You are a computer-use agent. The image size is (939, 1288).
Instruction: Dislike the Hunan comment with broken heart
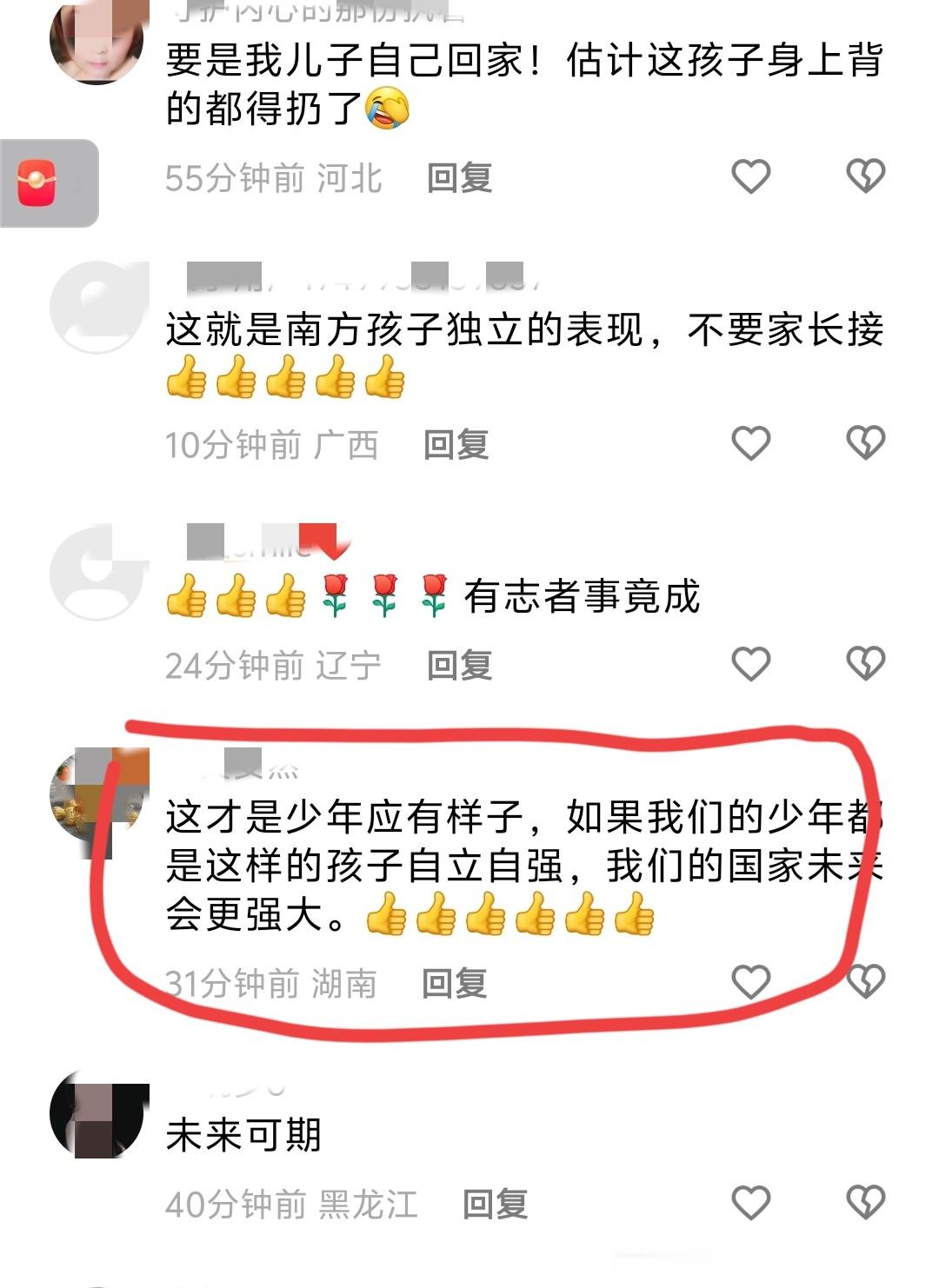[x=866, y=982]
